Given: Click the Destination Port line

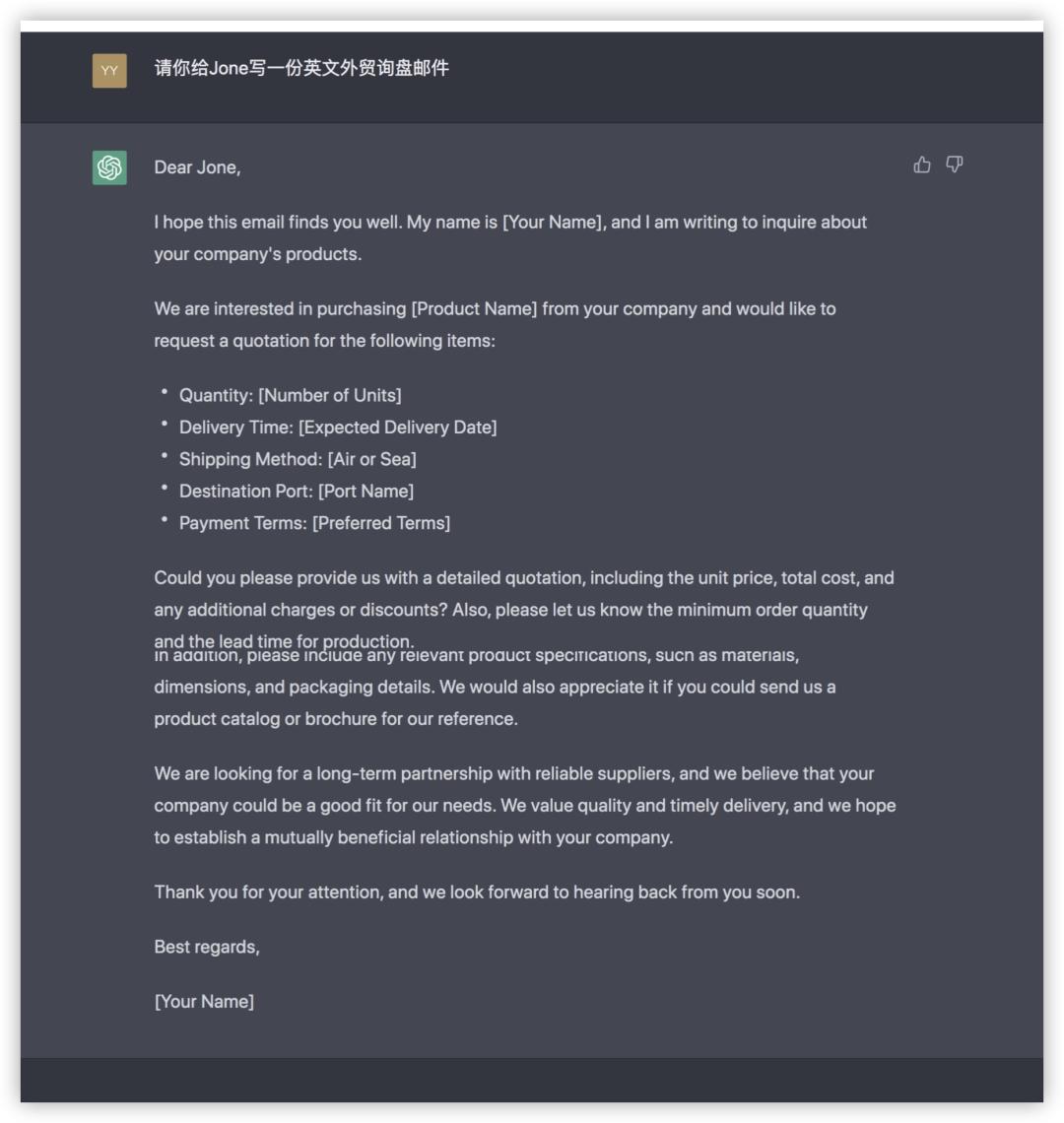Looking at the screenshot, I should (296, 491).
